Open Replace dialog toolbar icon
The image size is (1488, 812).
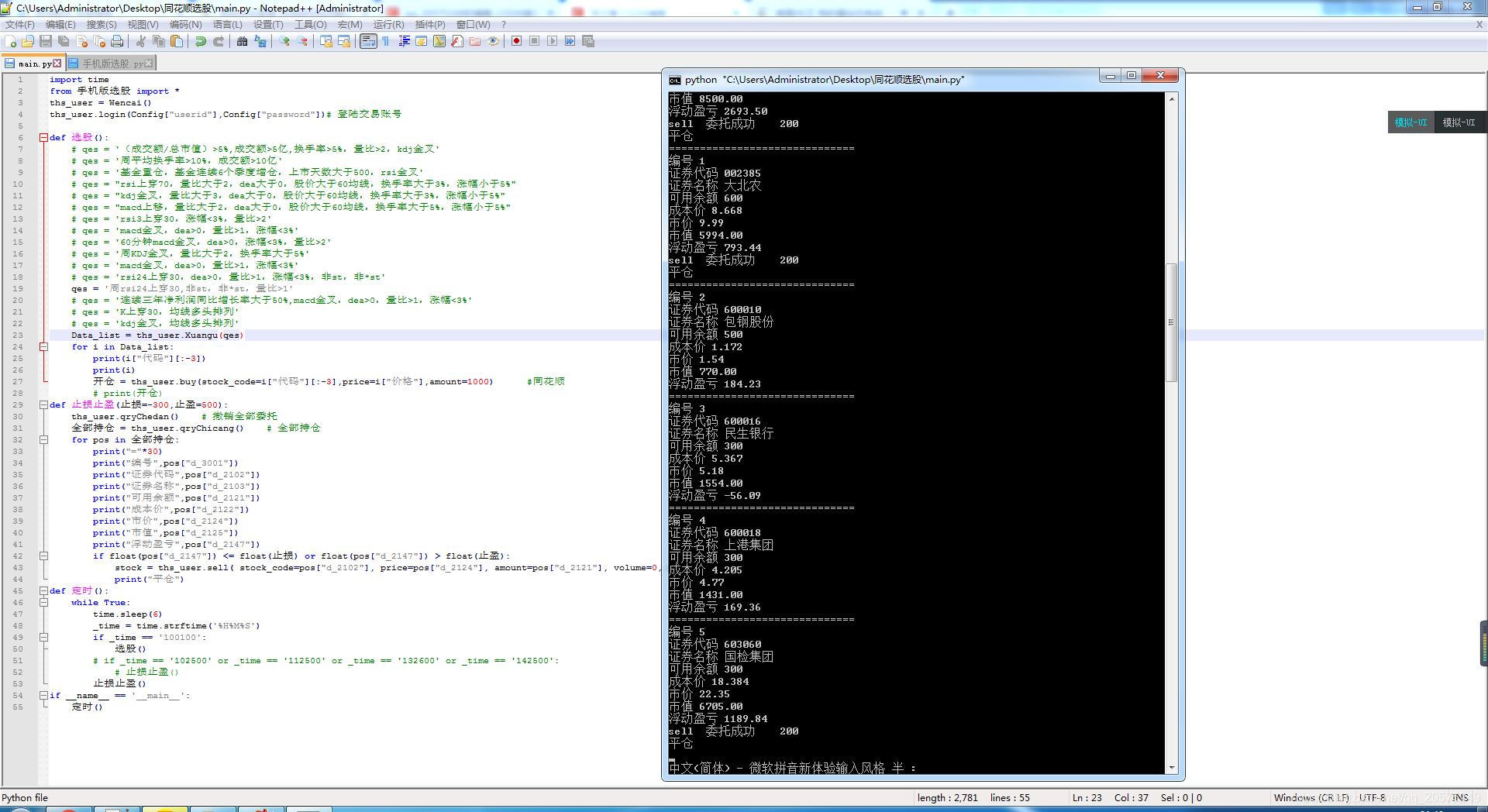coord(260,41)
